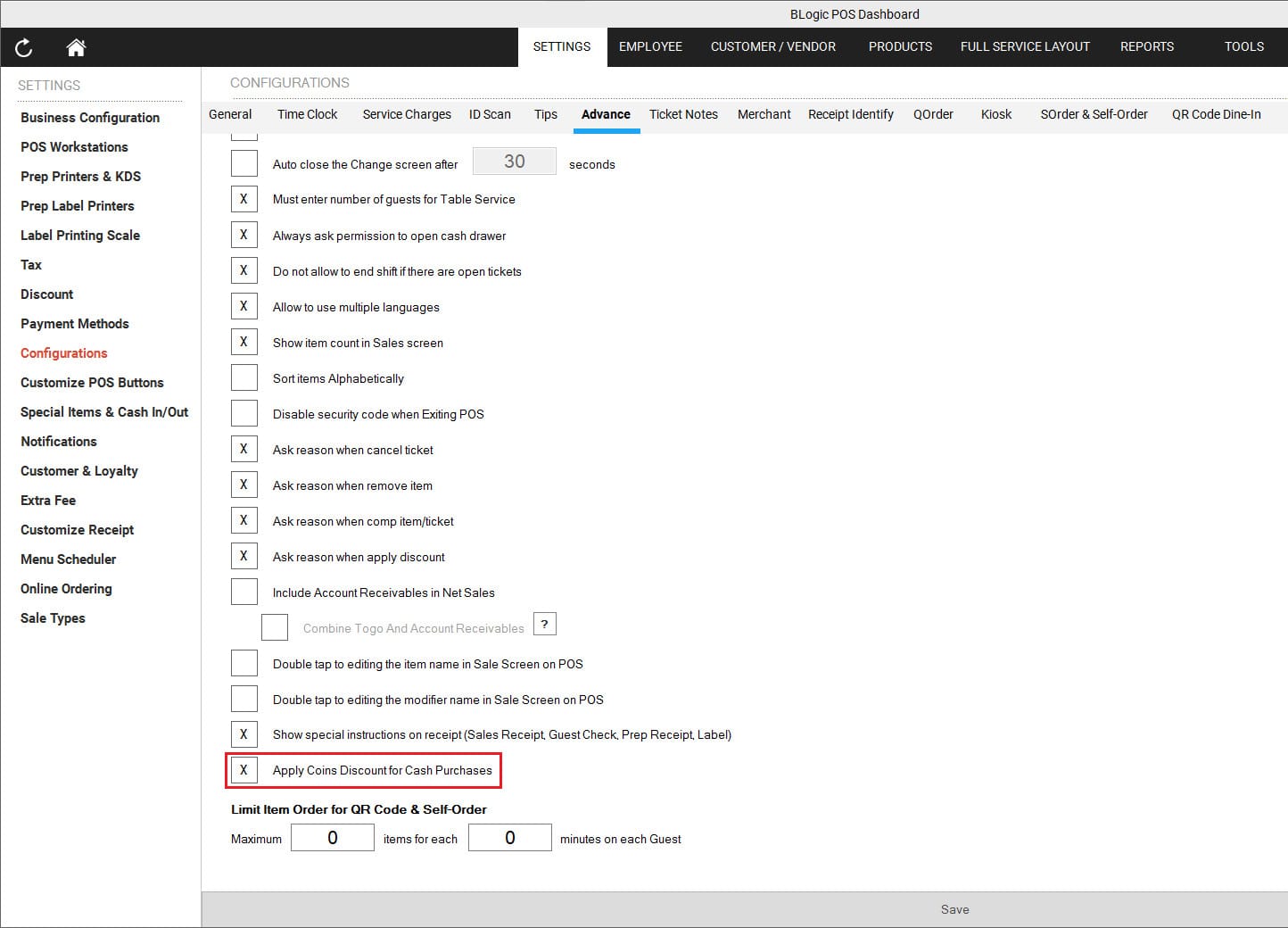Screen dimensions: 1288x928
Task: Click the refresh icon in the top bar
Action: click(x=24, y=47)
